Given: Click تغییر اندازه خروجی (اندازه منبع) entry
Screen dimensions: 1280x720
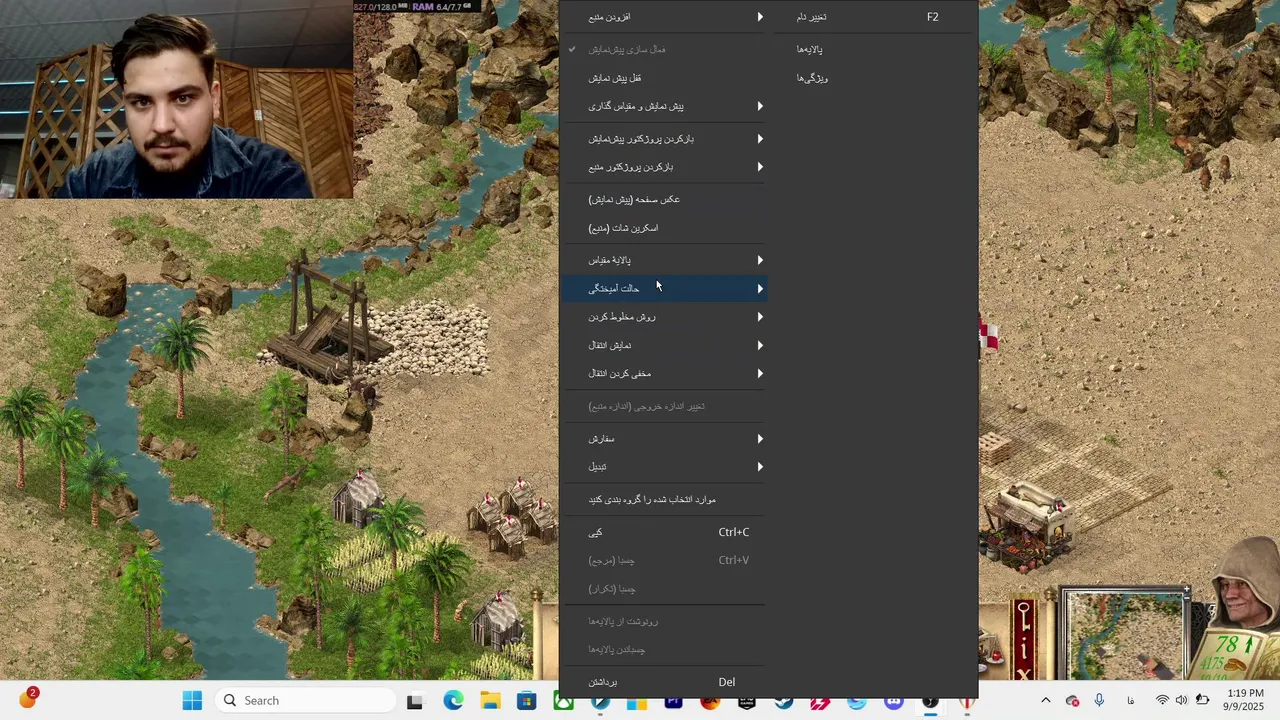Looking at the screenshot, I should point(665,406).
